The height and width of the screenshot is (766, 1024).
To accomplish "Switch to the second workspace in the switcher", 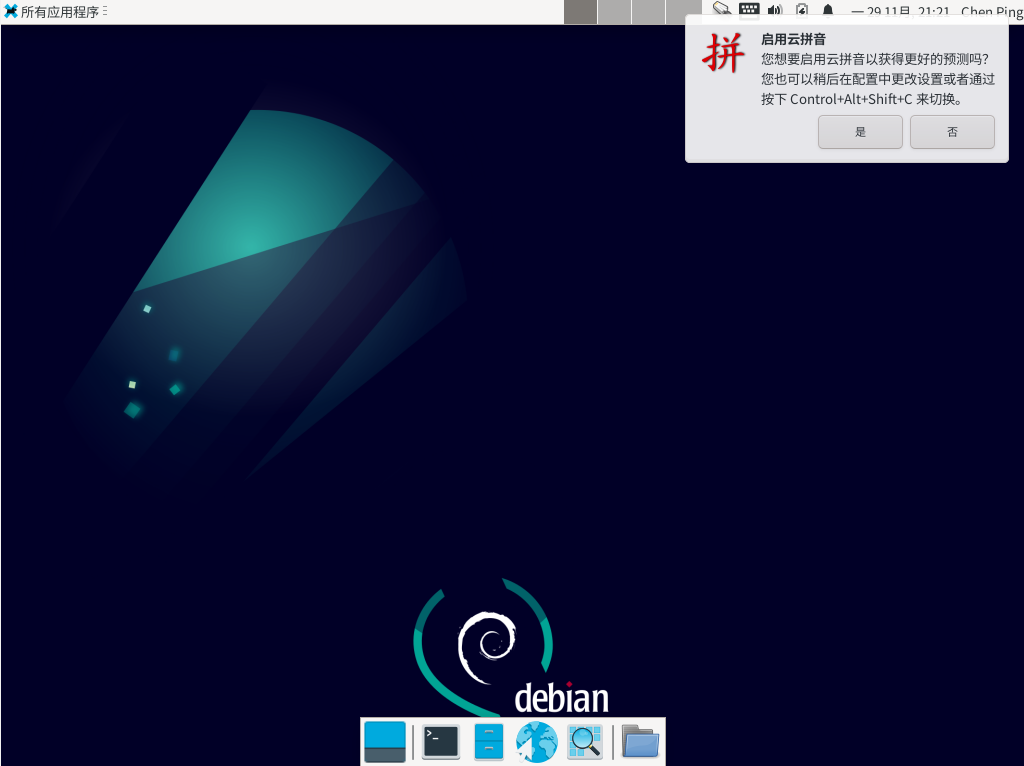I will [615, 12].
